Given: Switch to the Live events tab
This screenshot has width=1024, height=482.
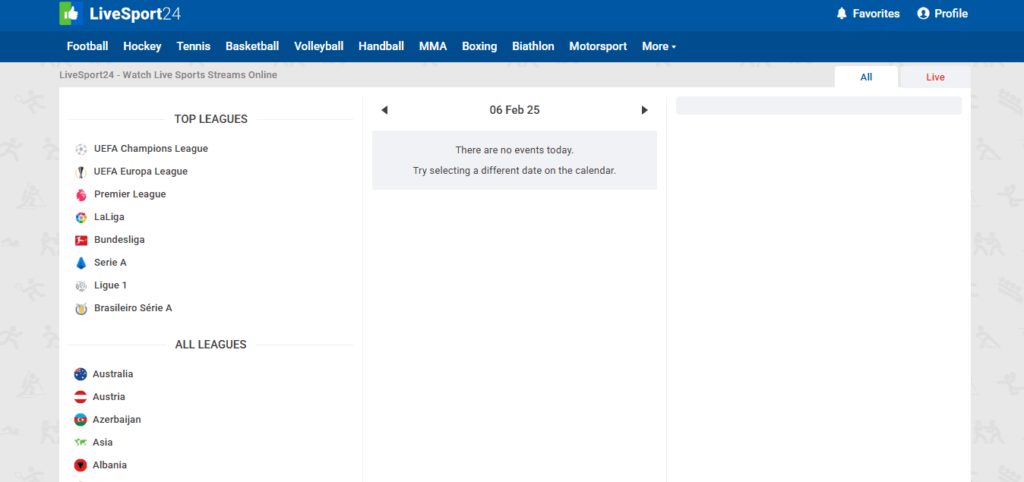Looking at the screenshot, I should pyautogui.click(x=935, y=77).
